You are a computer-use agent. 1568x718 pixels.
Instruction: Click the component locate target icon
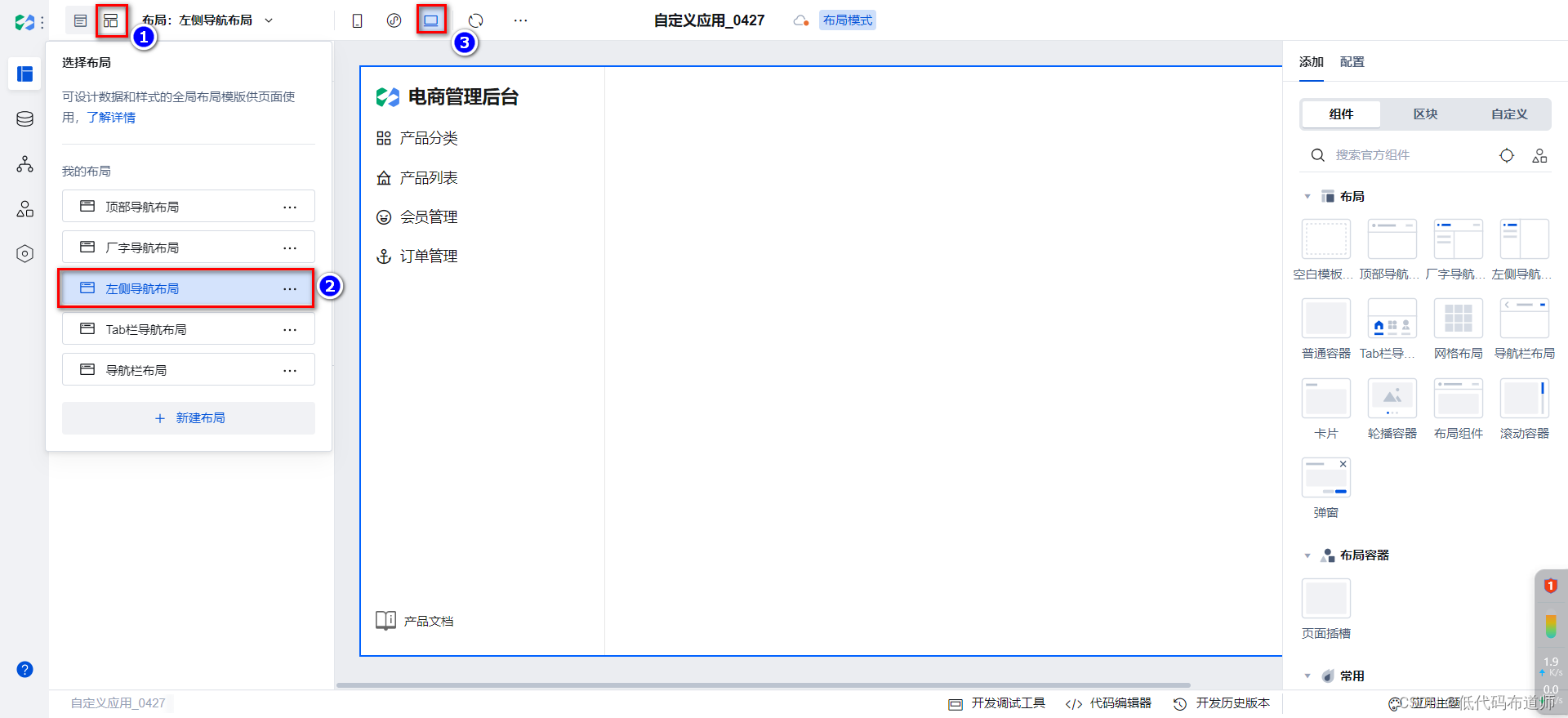click(1507, 155)
